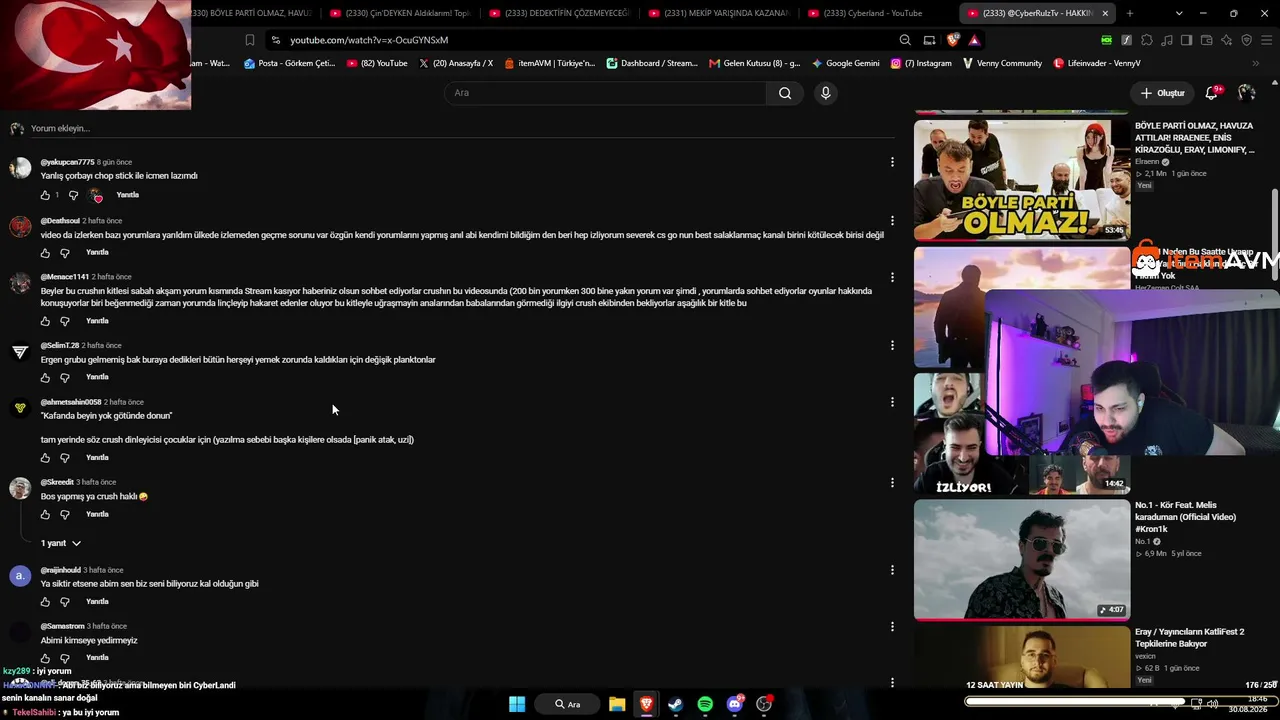Viewport: 1280px width, 720px height.
Task: Open Brave Shields lion icon in address bar
Action: pyautogui.click(x=953, y=40)
